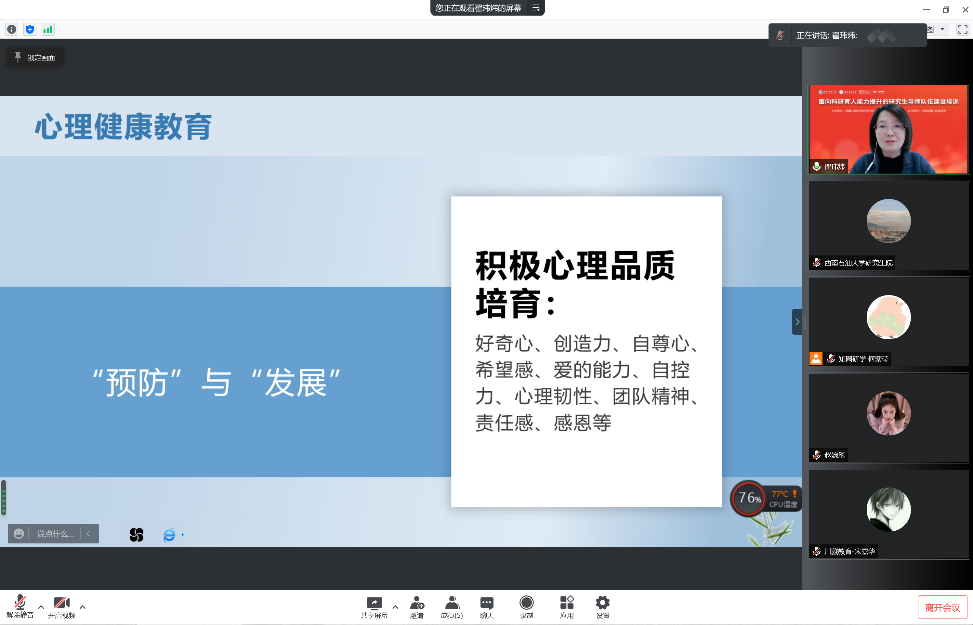Open the video options arrow beside camera
The height and width of the screenshot is (625, 973).
click(82, 606)
